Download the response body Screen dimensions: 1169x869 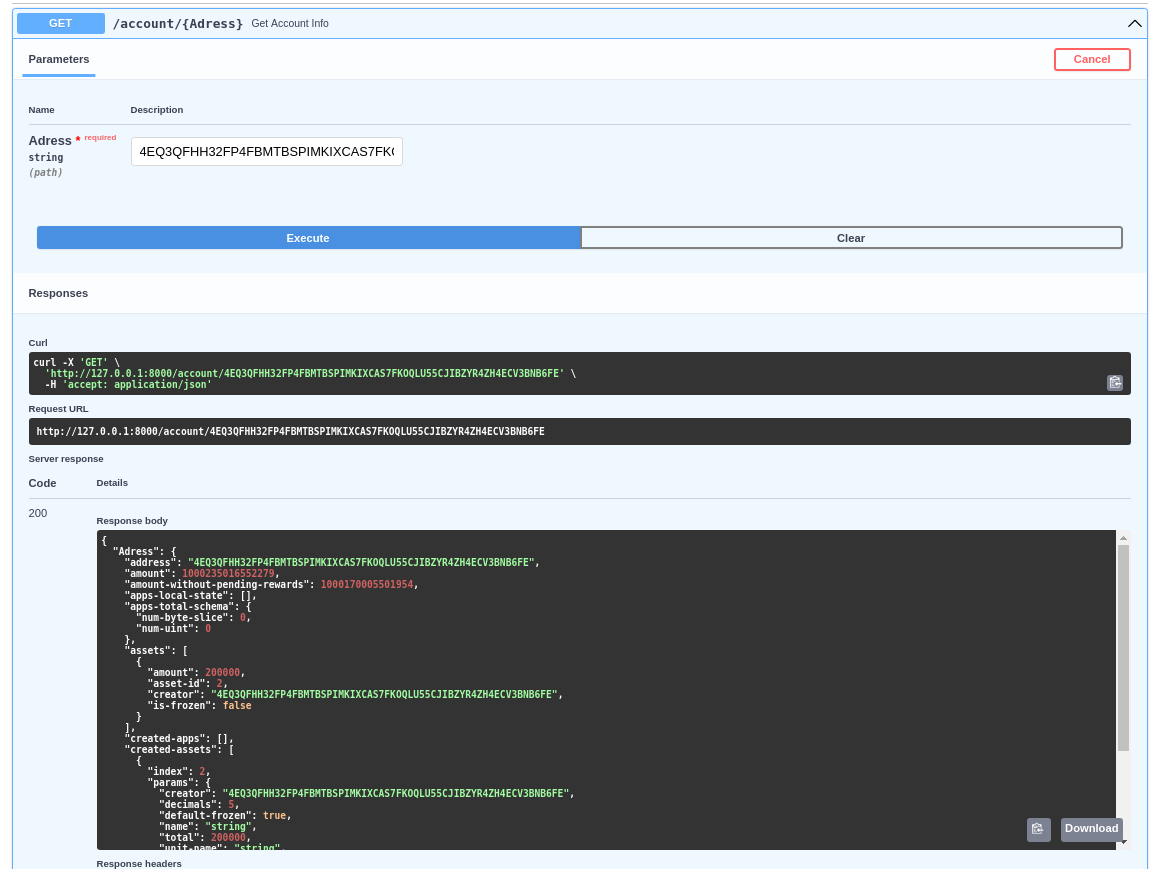(1091, 829)
